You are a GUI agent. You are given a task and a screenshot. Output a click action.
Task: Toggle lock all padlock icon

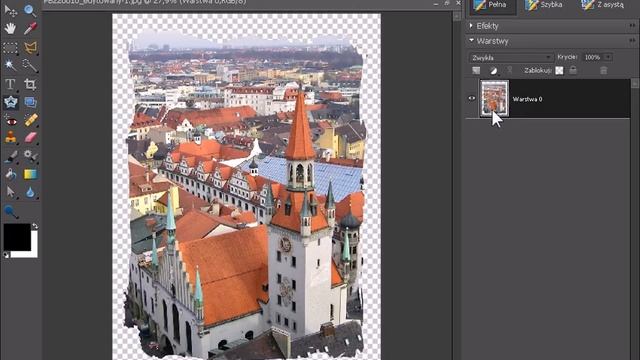[573, 70]
